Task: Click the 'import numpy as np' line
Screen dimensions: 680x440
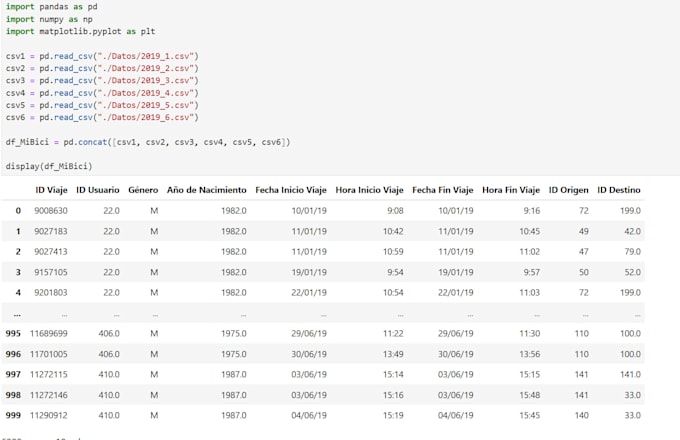Action: pyautogui.click(x=49, y=19)
